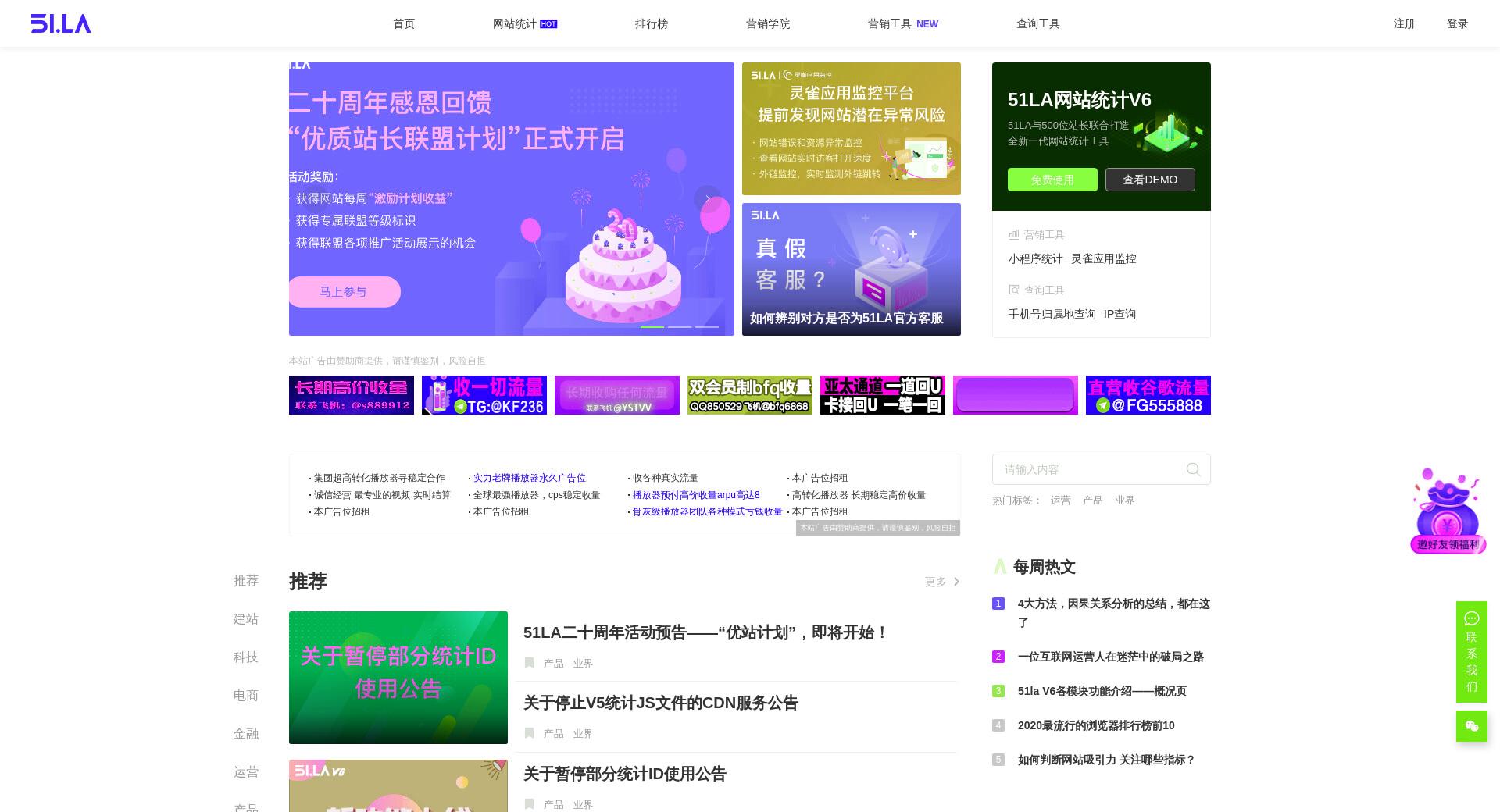Click the 营销工具 chart icon in sidebar
The image size is (1500, 812).
click(1014, 234)
